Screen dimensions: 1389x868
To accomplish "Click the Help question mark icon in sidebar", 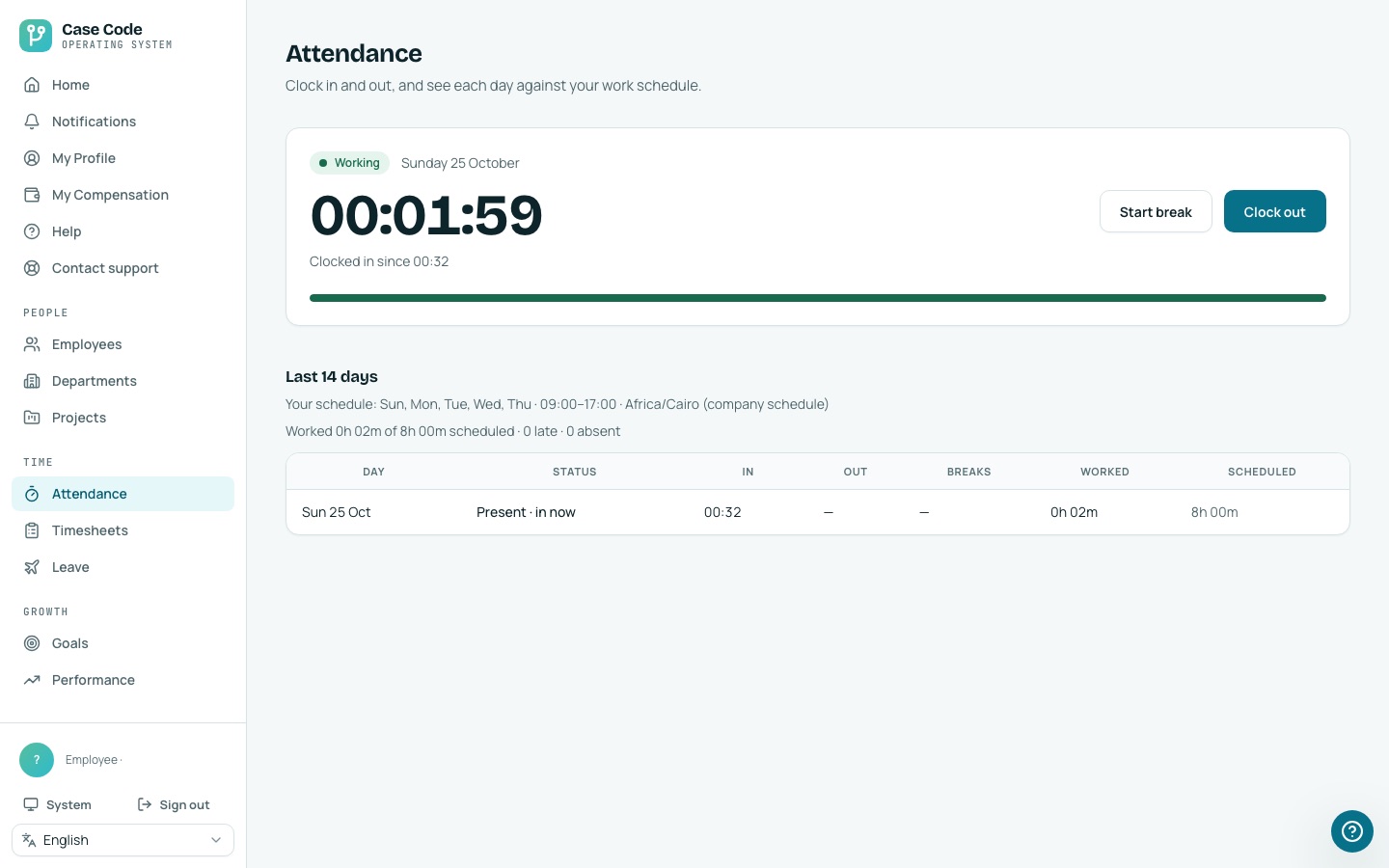I will (x=32, y=231).
